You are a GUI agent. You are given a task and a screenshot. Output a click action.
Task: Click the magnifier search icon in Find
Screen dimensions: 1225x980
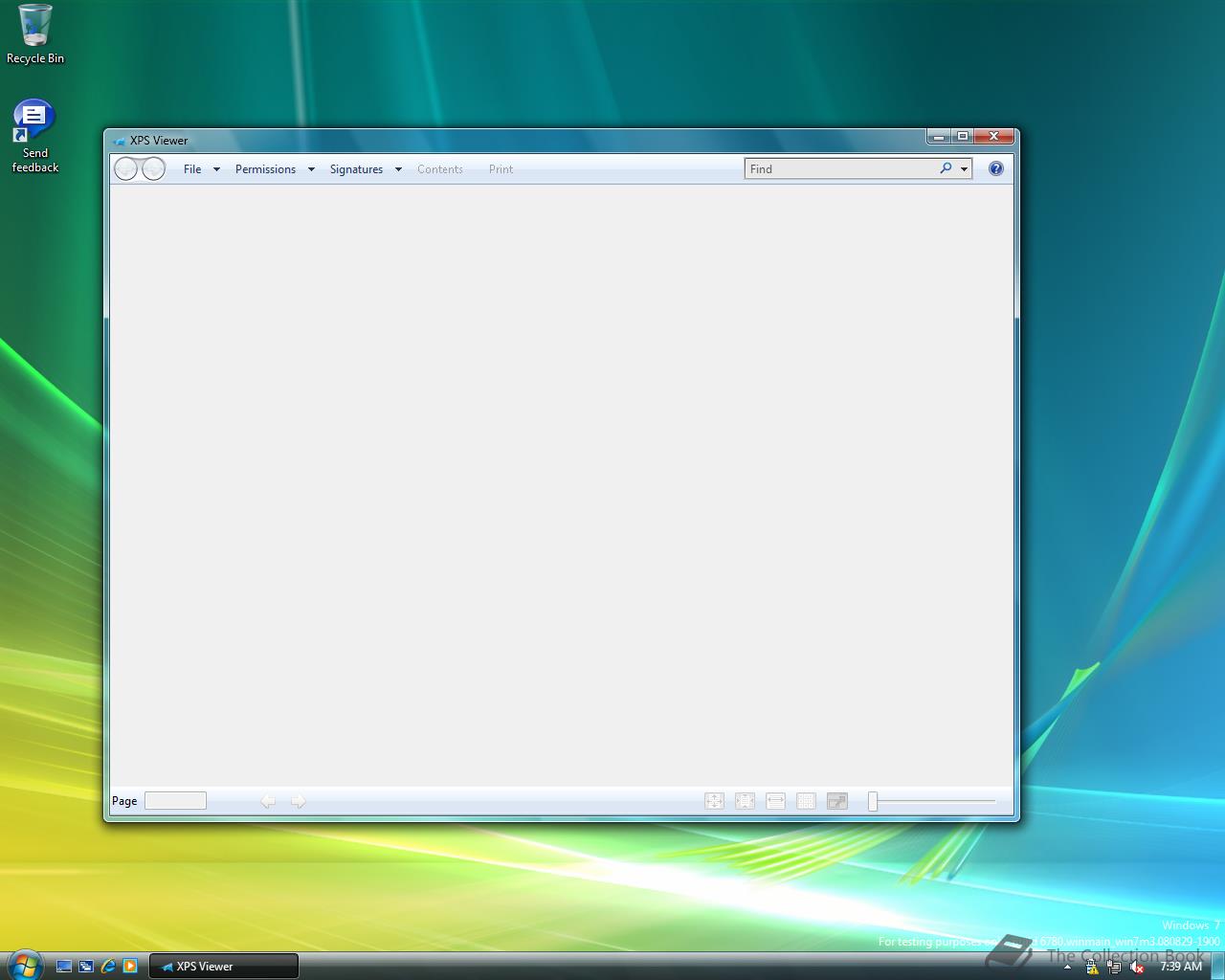[x=946, y=168]
